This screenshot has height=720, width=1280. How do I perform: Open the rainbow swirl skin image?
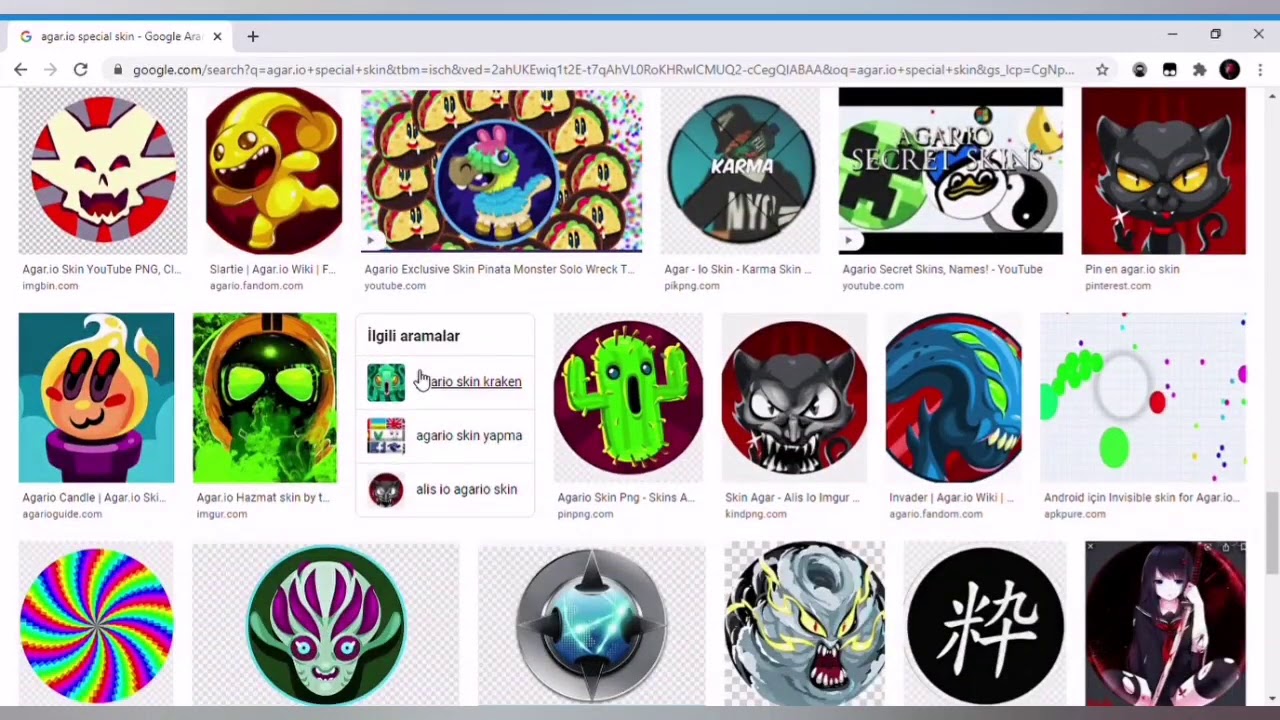click(96, 624)
